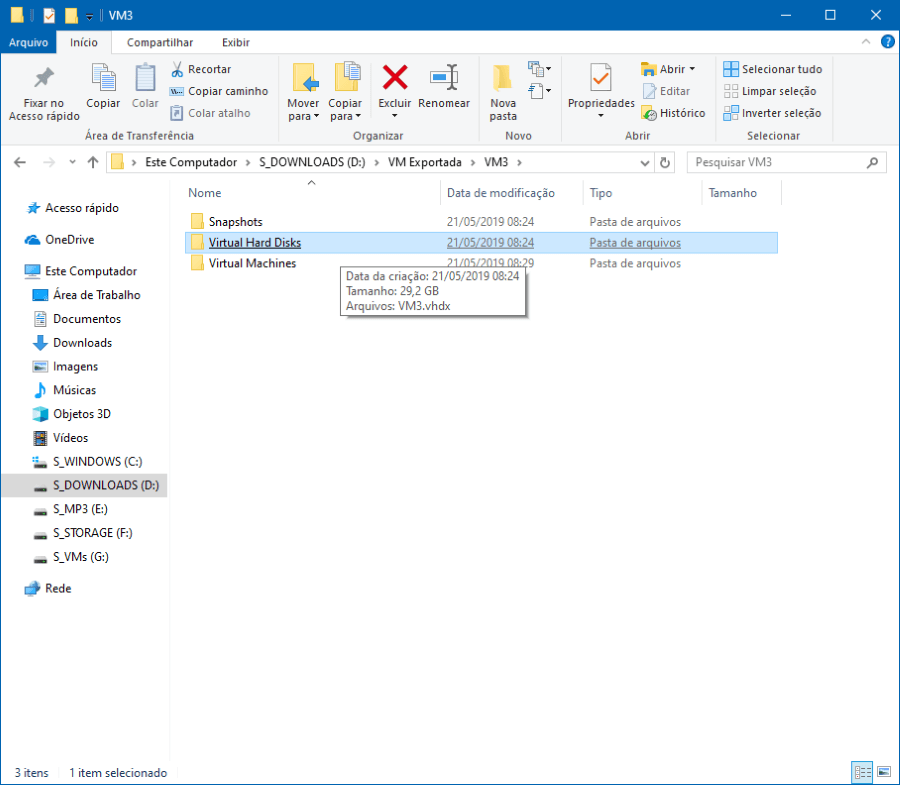Click Copiar caminho in the ribbon
Screen dimensions: 900x785
(x=219, y=91)
